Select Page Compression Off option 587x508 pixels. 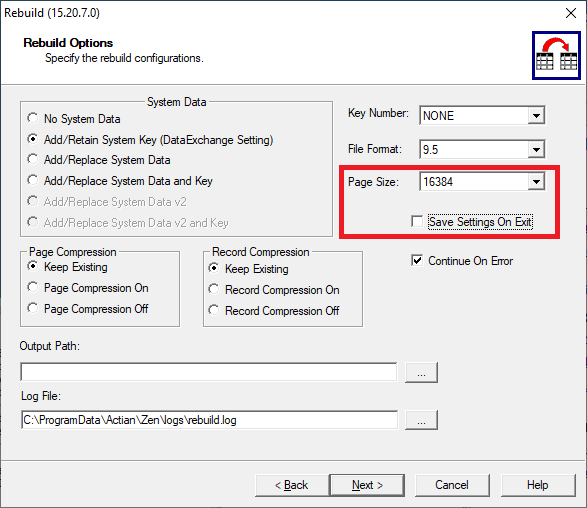point(88,309)
